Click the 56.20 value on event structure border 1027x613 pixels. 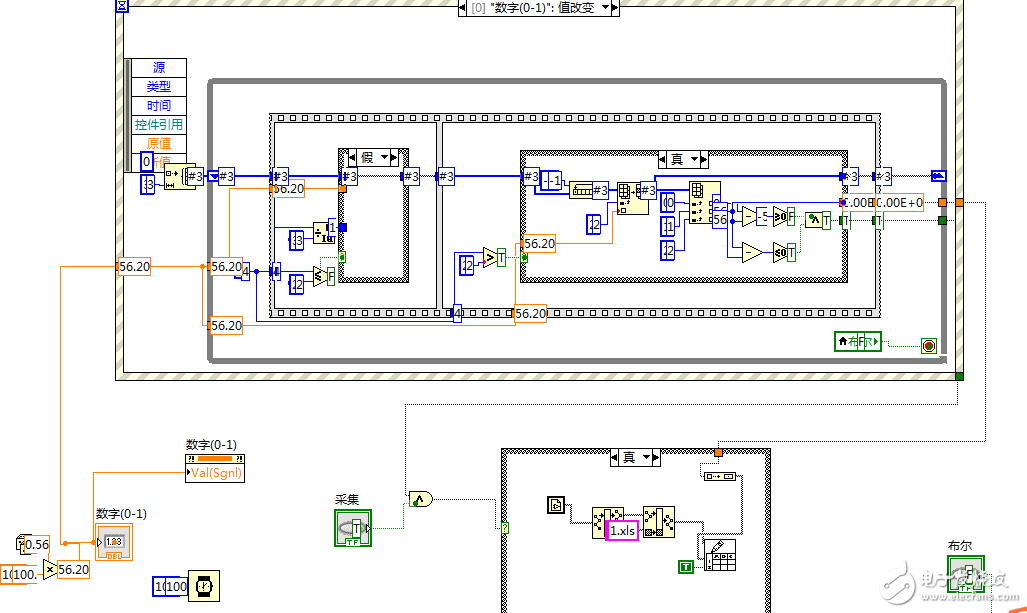coord(134,267)
